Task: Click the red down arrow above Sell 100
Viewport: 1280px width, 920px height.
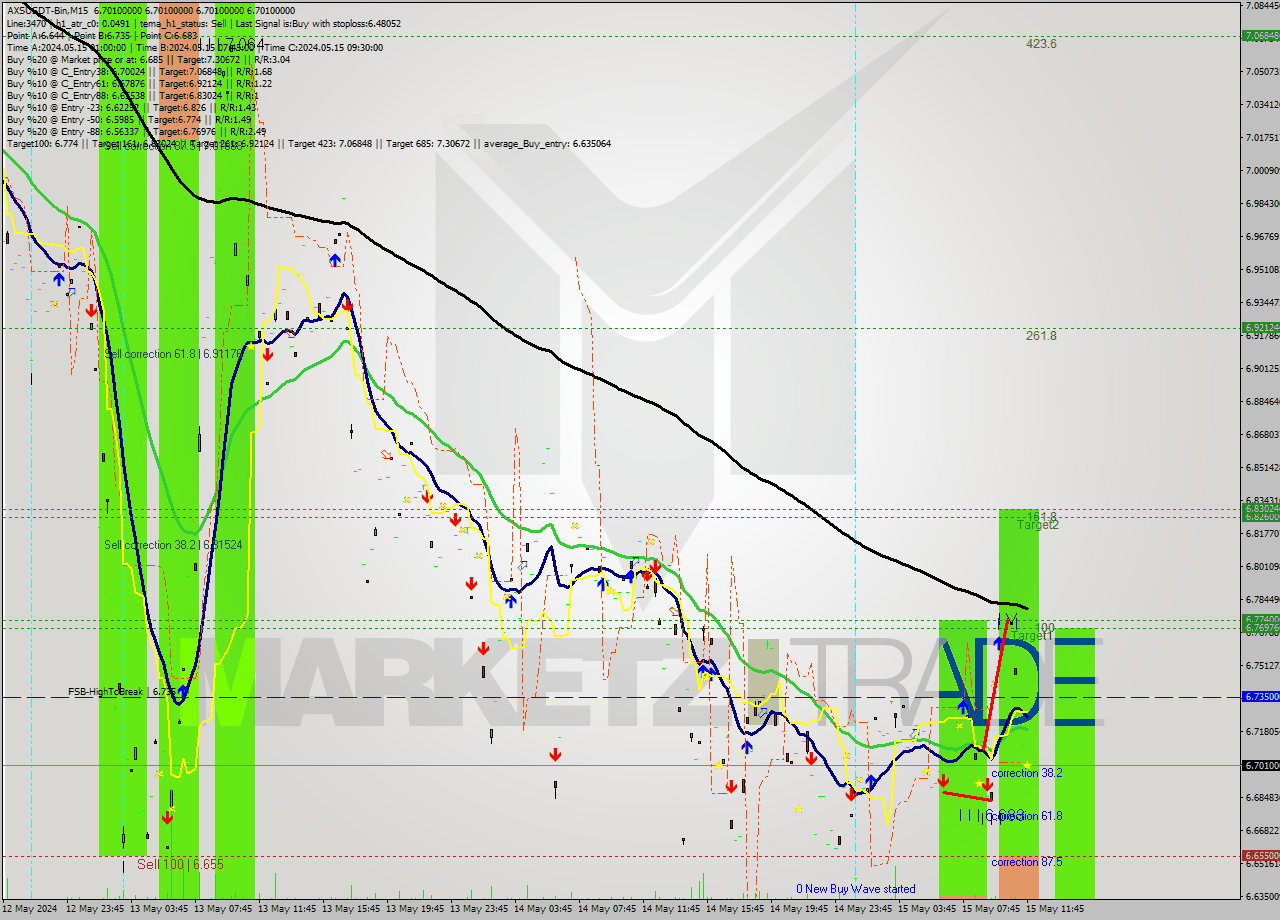Action: pyautogui.click(x=167, y=817)
